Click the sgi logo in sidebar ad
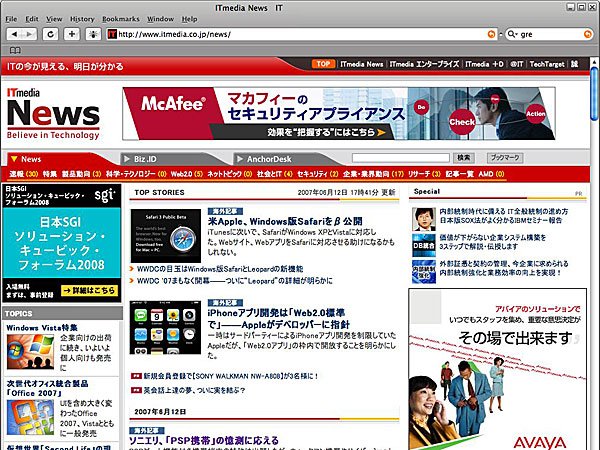The width and height of the screenshot is (600, 450). click(104, 196)
